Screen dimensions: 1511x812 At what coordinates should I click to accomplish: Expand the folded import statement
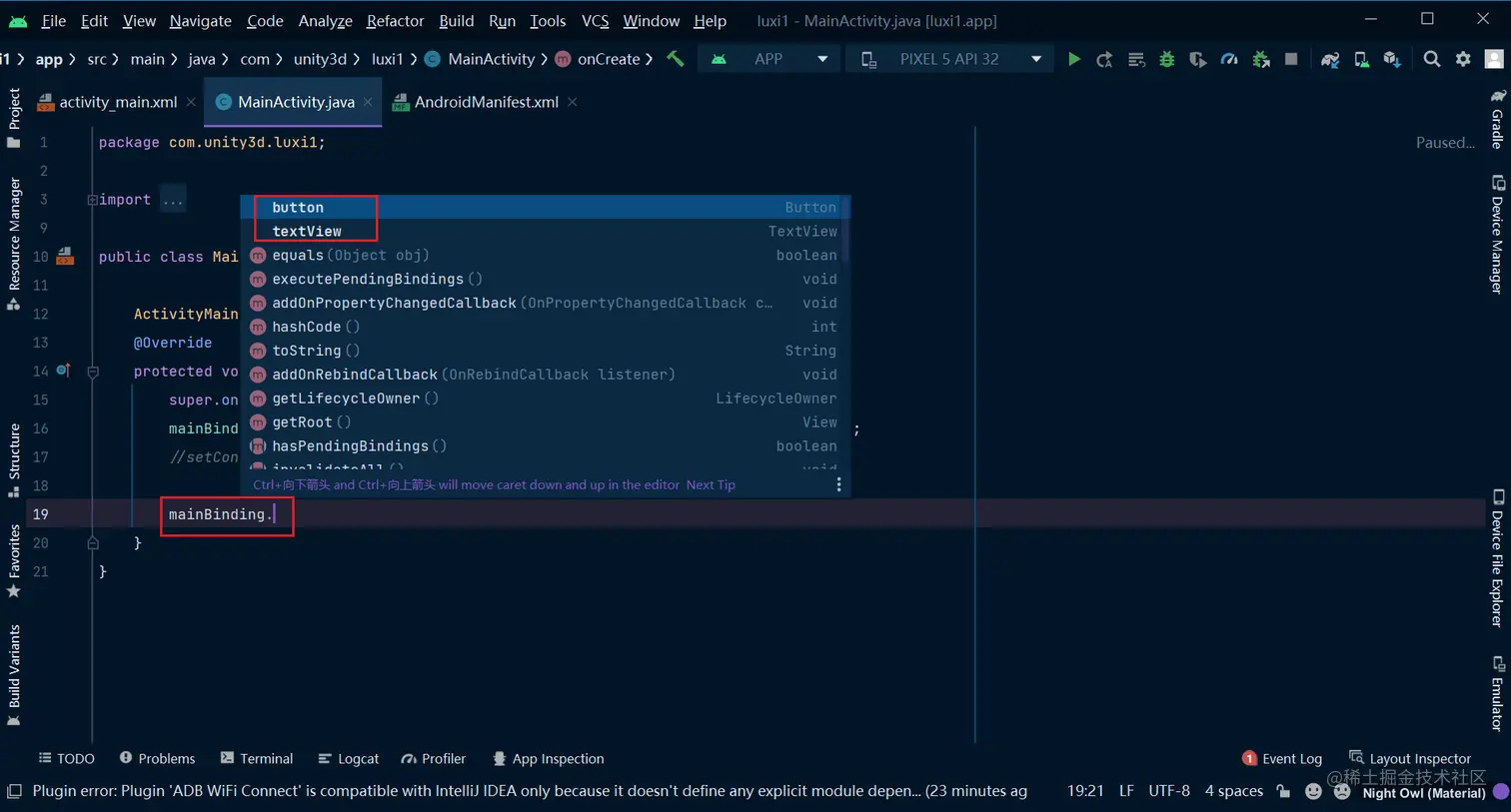click(92, 200)
